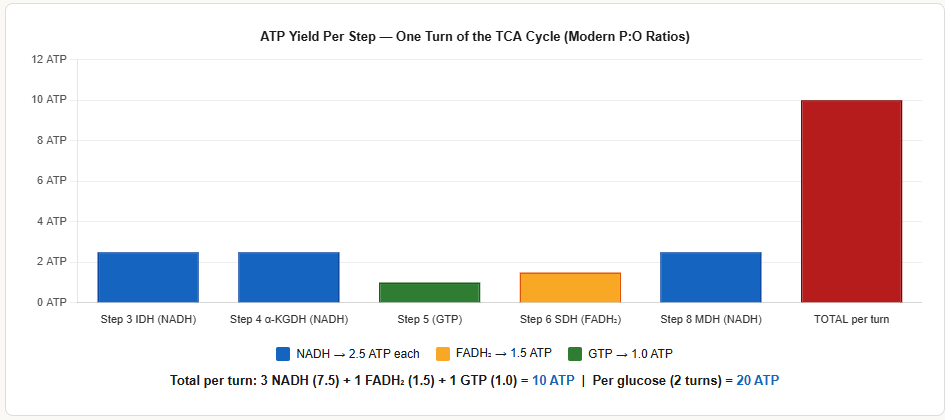Click the orange Step 6 SDH bar
Viewport: 945px width, 420px height.
[x=570, y=287]
